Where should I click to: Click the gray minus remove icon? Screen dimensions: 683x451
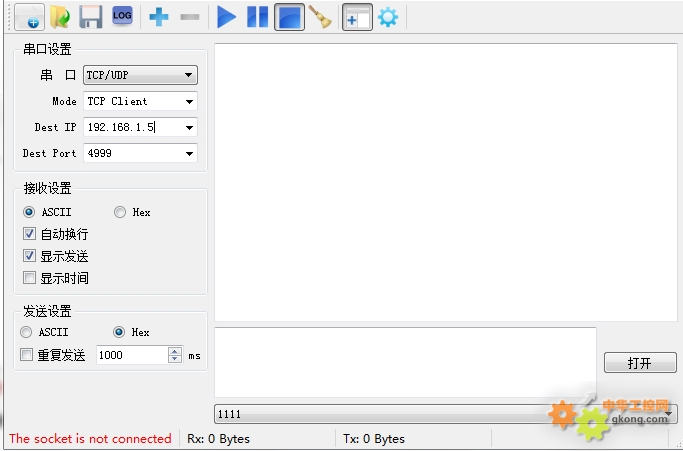click(x=189, y=17)
